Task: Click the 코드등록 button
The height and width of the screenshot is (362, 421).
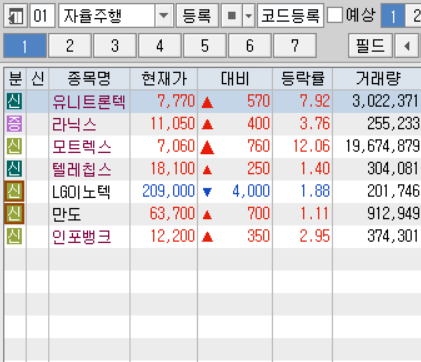Action: pos(290,16)
